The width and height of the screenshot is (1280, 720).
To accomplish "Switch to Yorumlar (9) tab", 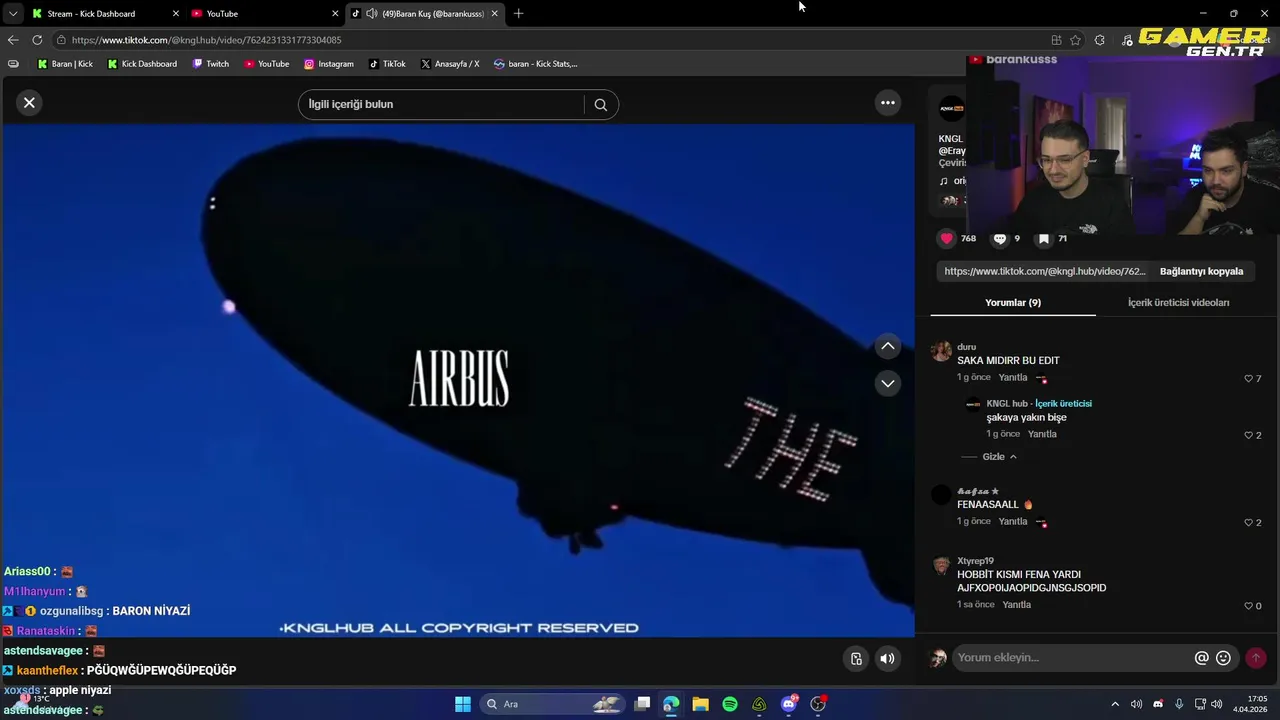I will (1012, 302).
